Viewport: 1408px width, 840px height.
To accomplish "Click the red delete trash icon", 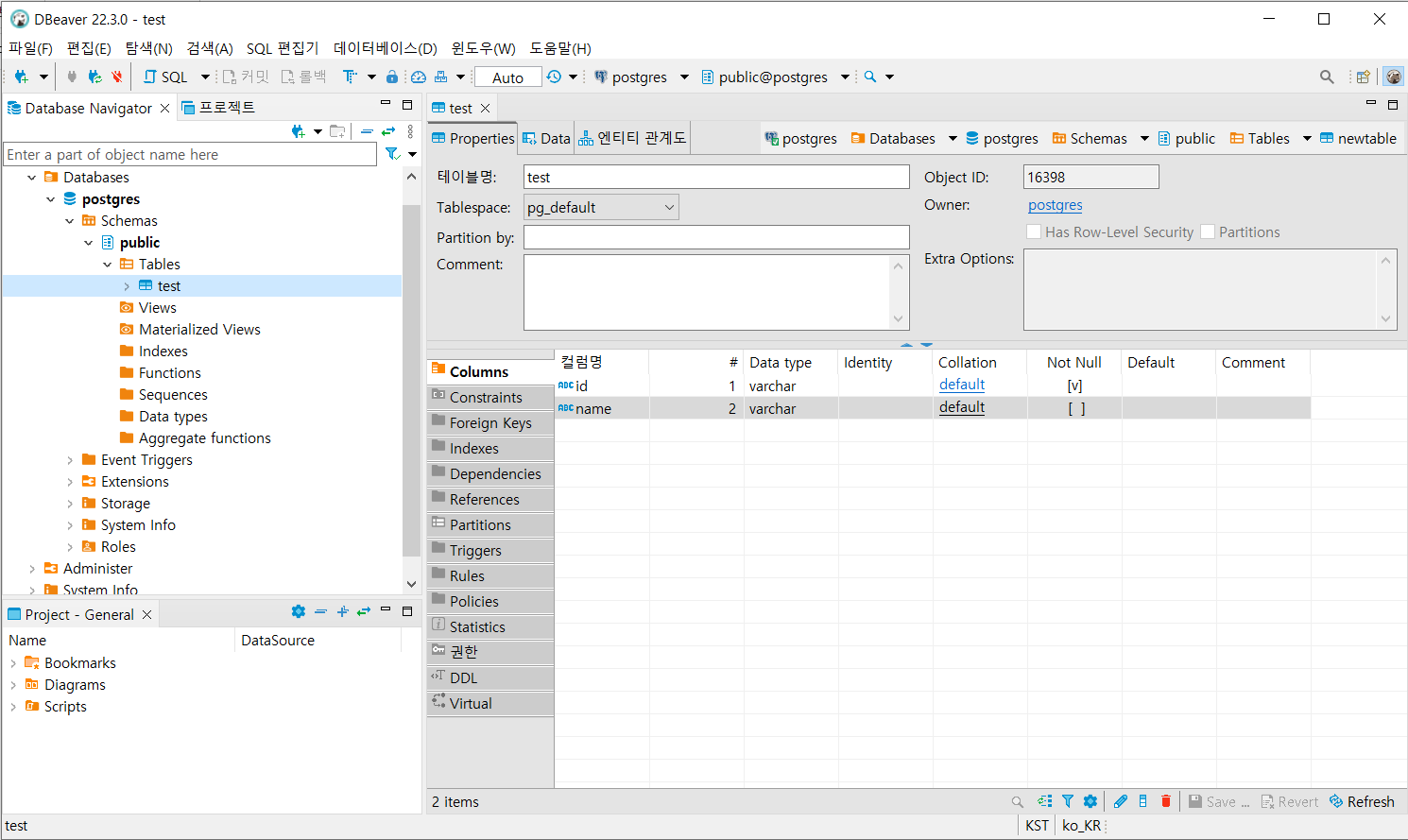I will (x=1166, y=801).
